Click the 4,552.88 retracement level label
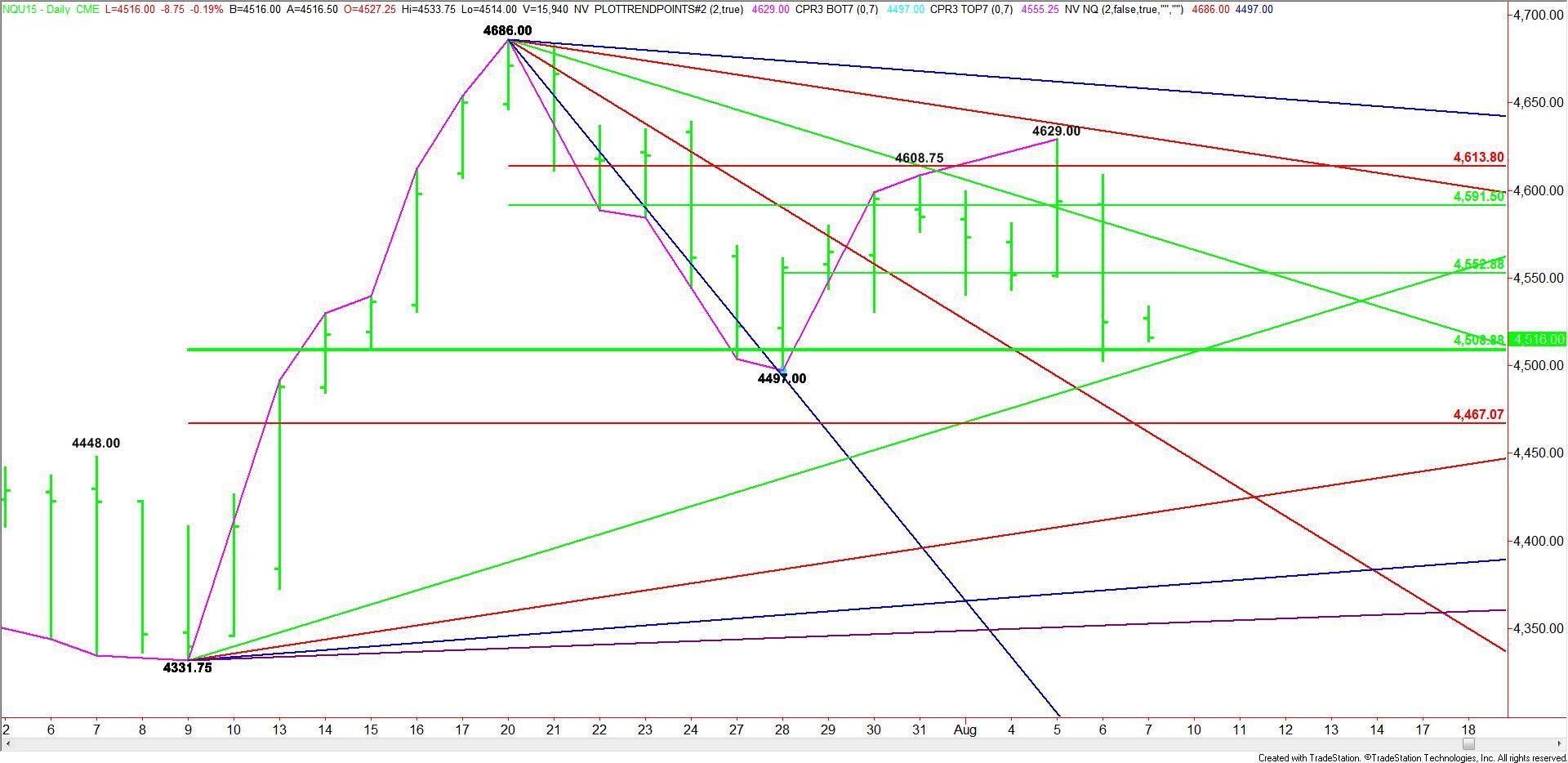The height and width of the screenshot is (763, 1568). 1478,264
